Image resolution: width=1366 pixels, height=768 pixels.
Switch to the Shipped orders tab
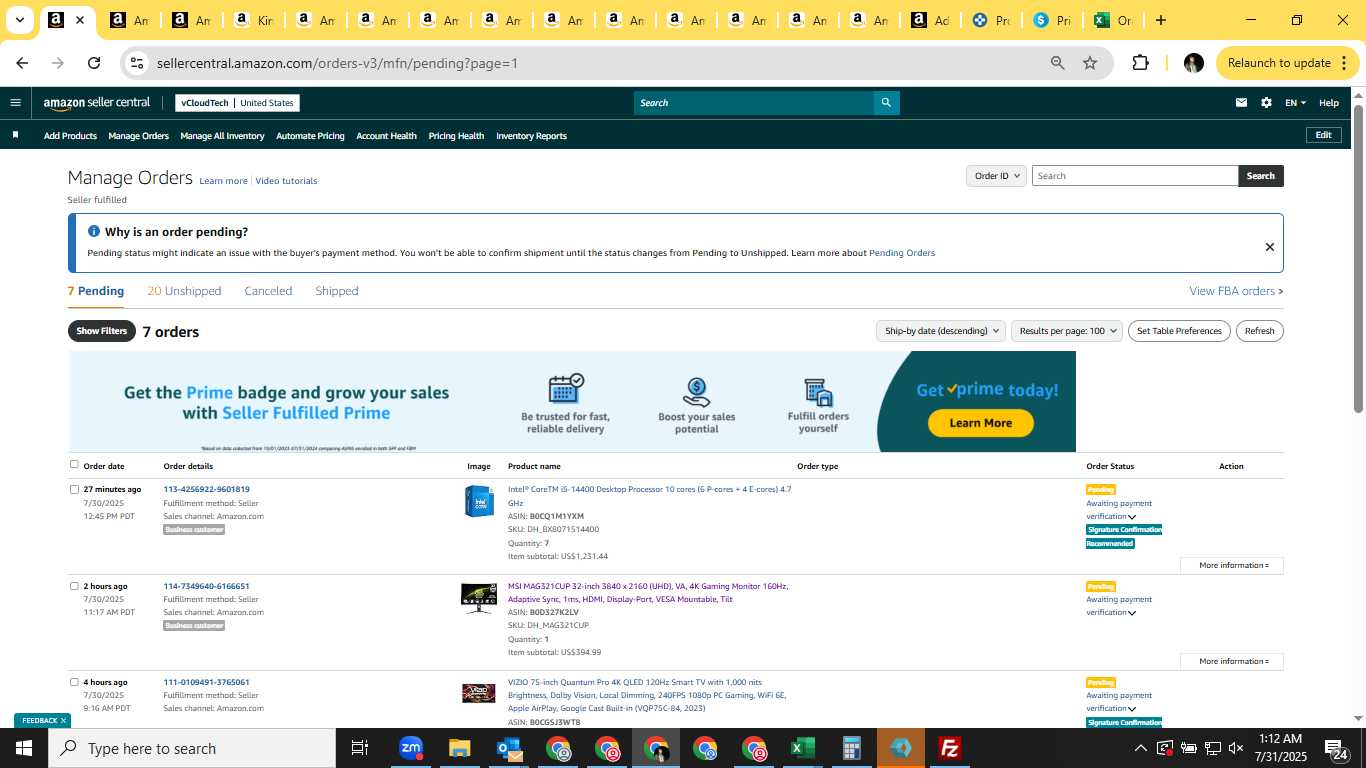click(336, 291)
